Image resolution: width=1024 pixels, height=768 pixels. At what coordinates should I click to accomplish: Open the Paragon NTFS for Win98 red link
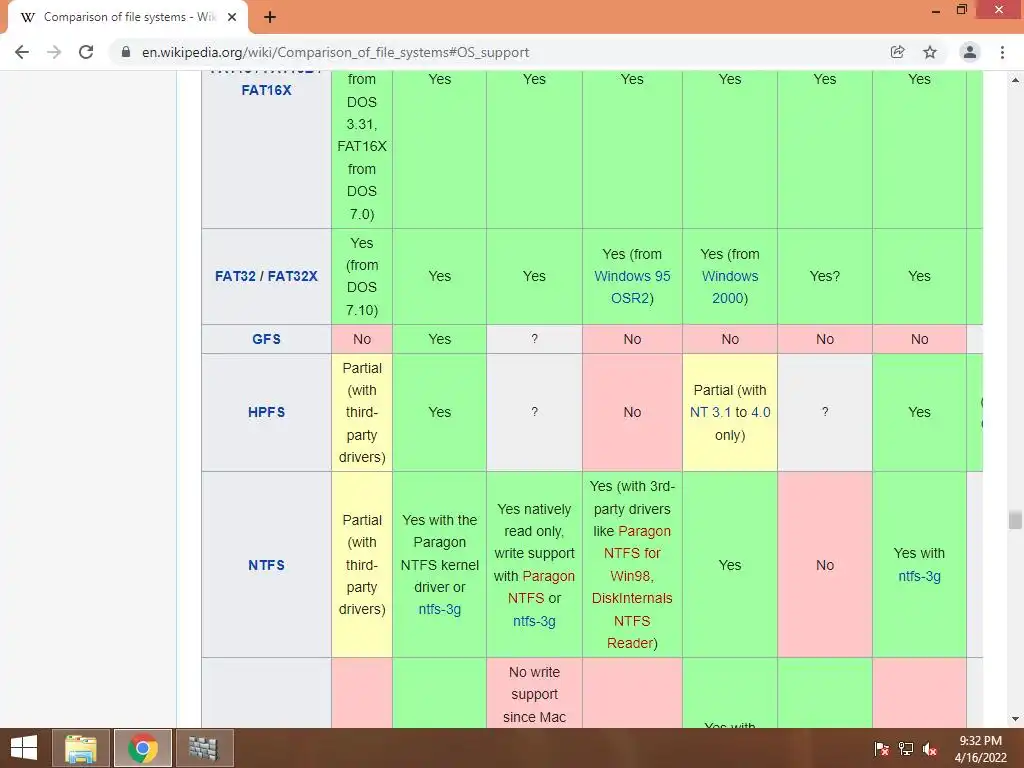pos(632,554)
